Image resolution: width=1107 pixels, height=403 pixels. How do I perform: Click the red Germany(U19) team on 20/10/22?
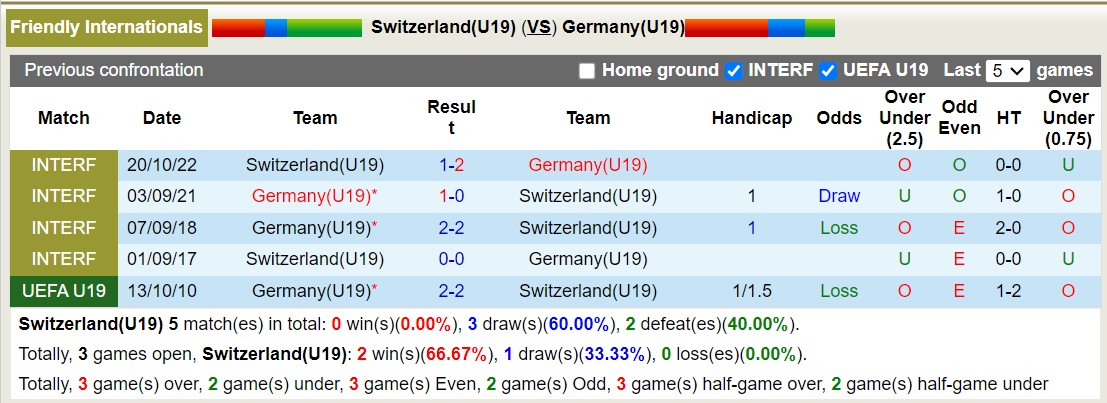point(588,165)
